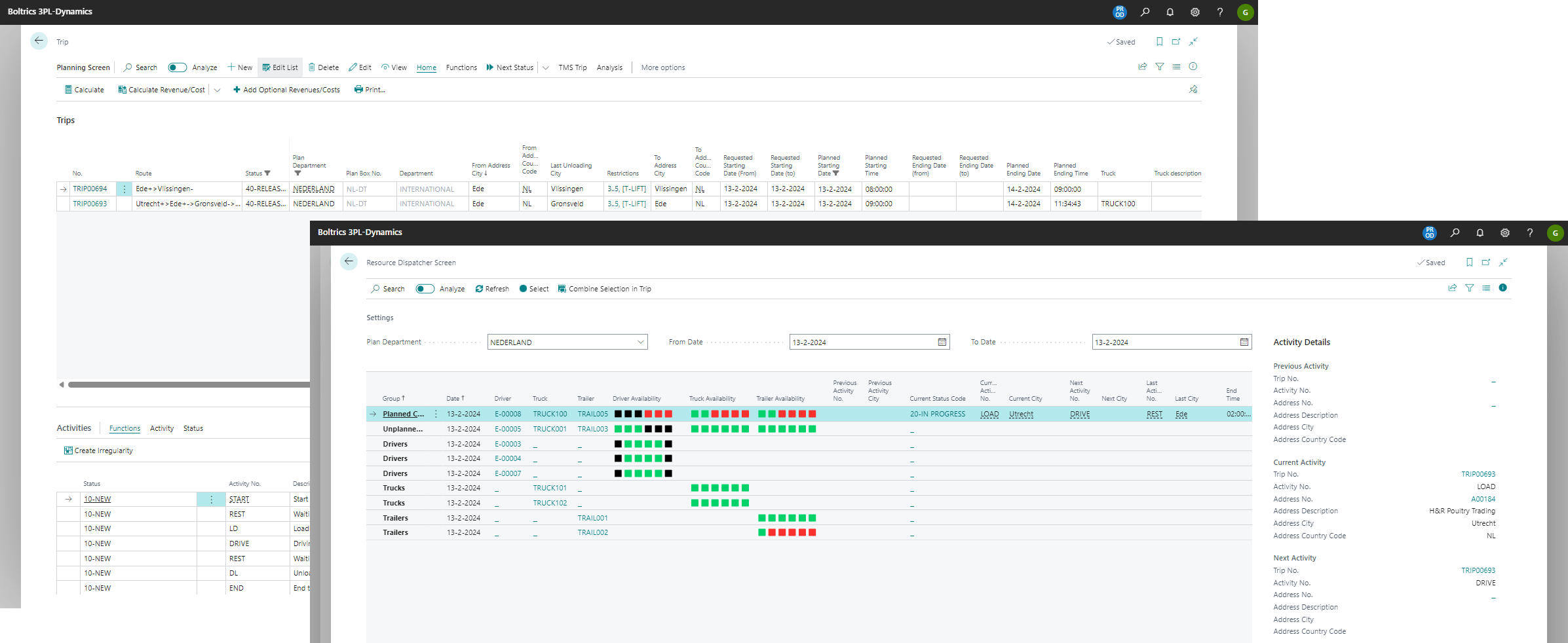
Task: Click Select action on Dispatcher screen
Action: 534,289
